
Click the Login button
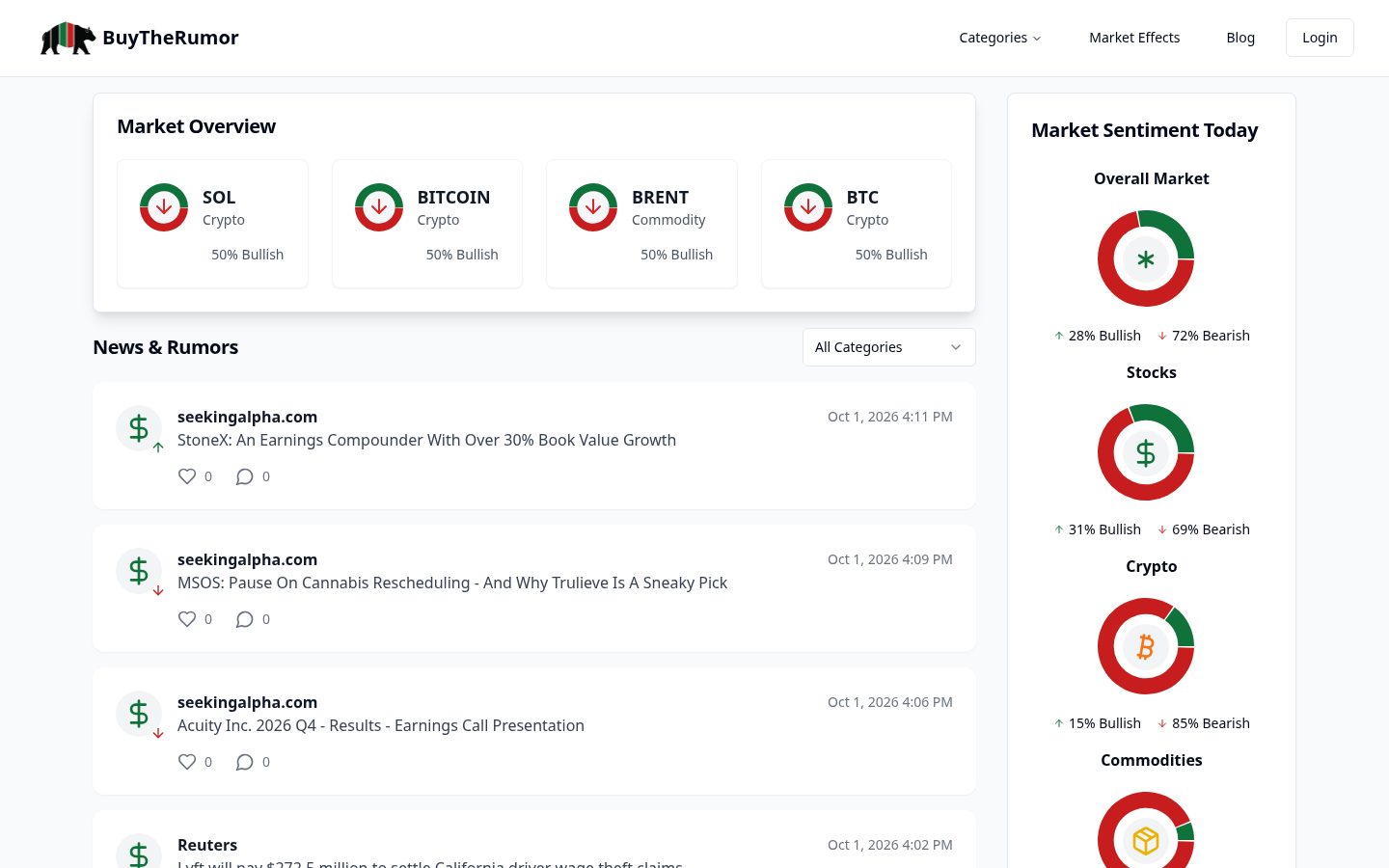coord(1320,38)
